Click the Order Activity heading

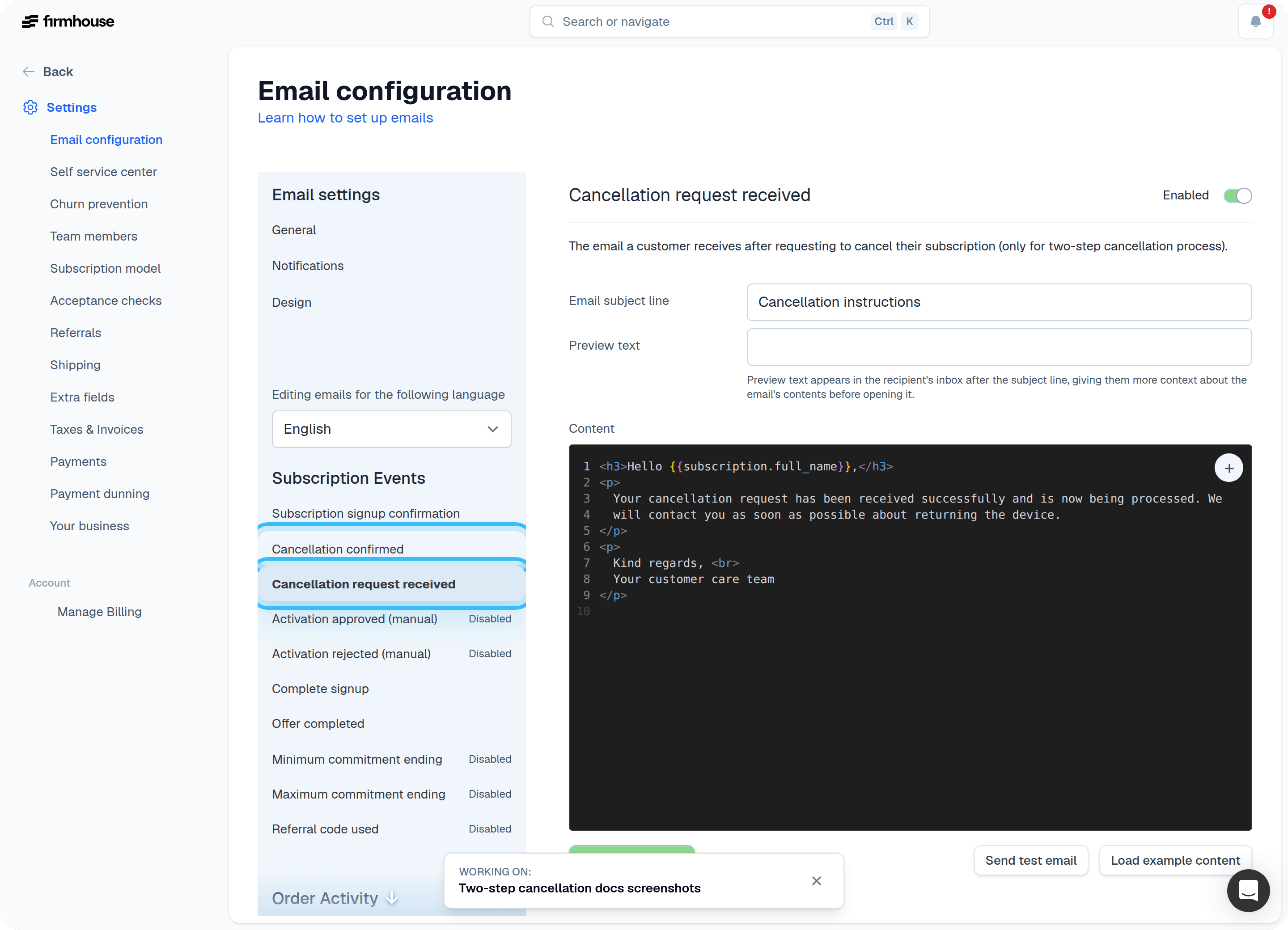click(325, 898)
